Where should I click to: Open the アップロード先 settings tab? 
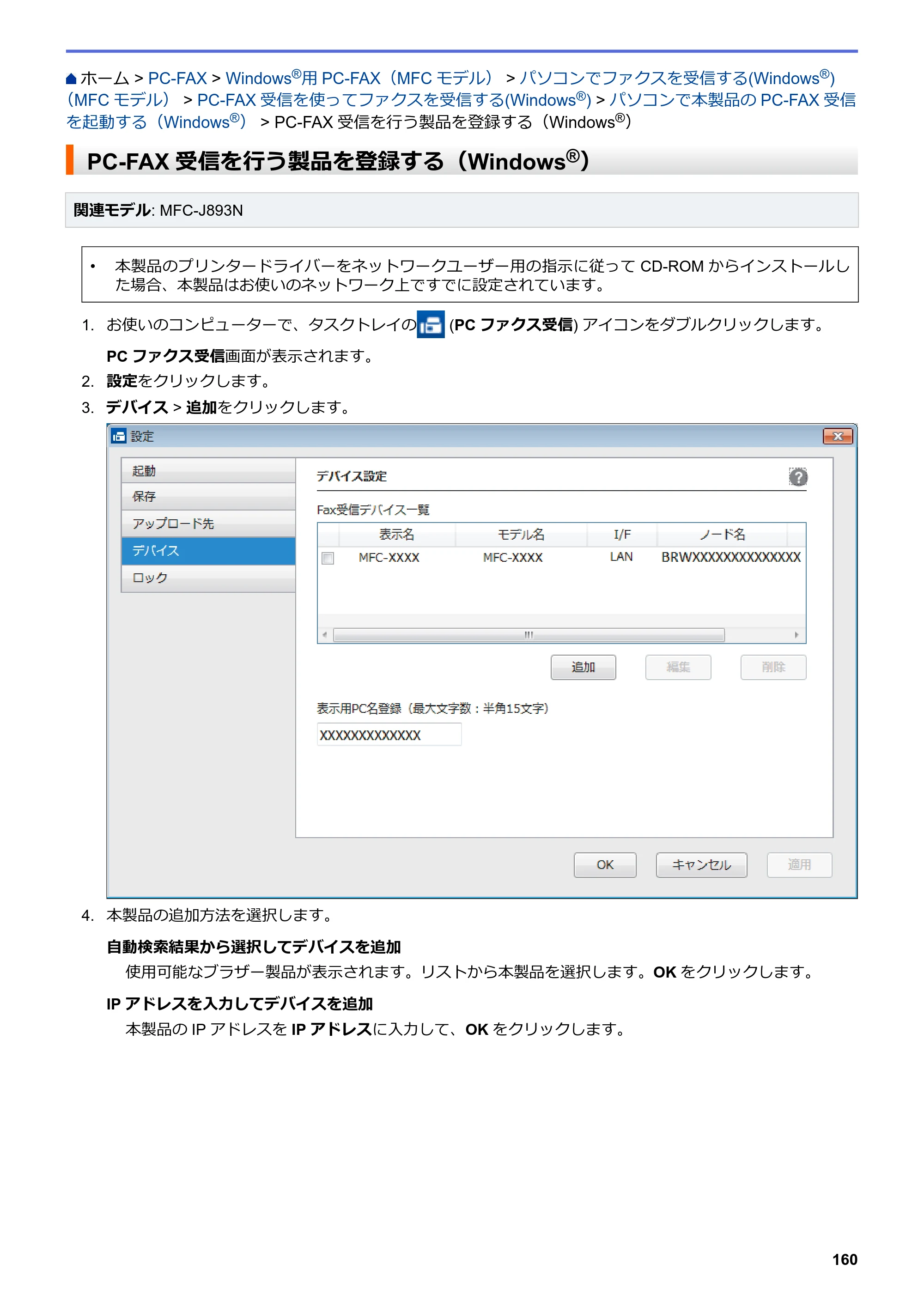[x=208, y=523]
